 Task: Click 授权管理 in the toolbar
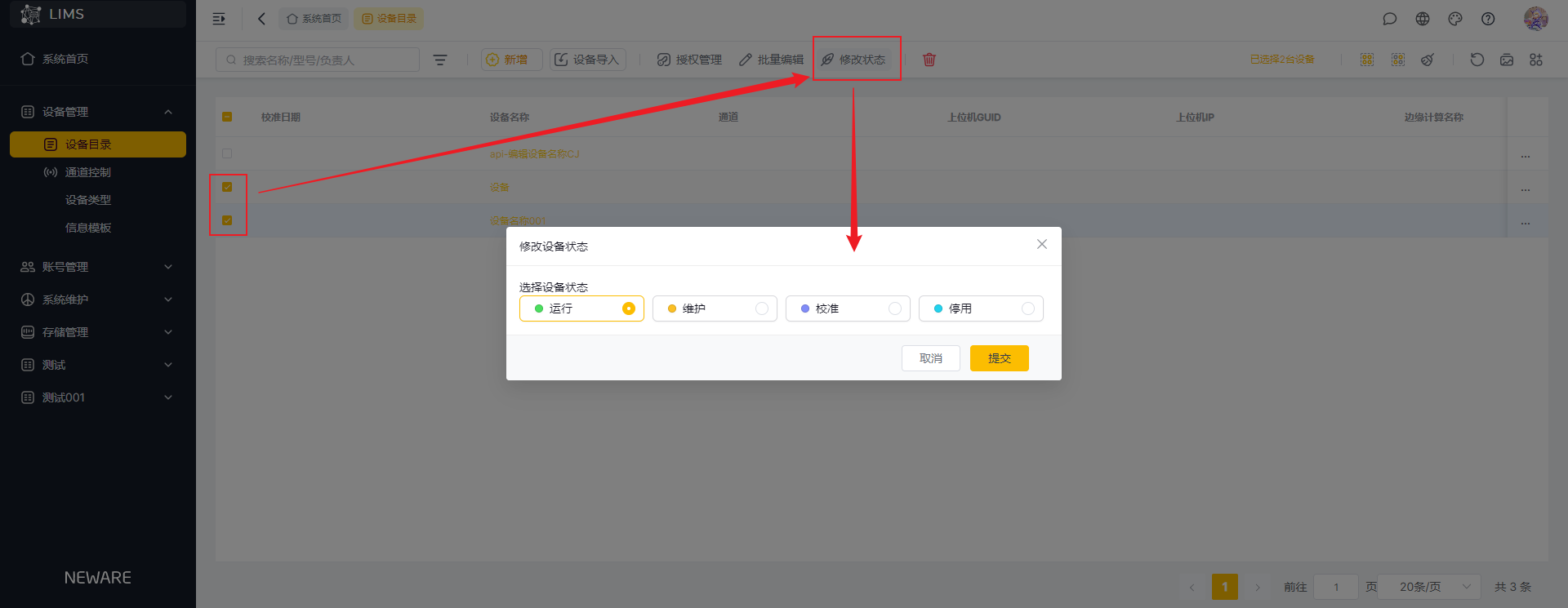coord(690,60)
